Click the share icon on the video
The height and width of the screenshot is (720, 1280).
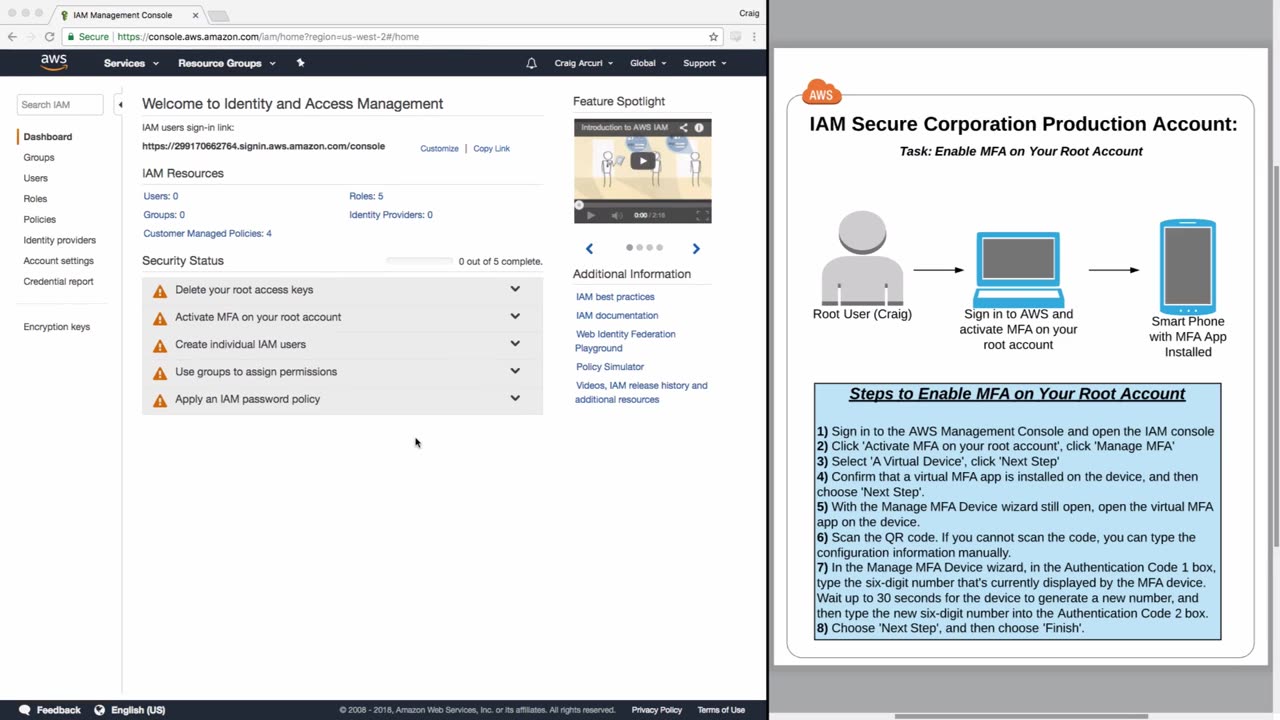coord(684,128)
